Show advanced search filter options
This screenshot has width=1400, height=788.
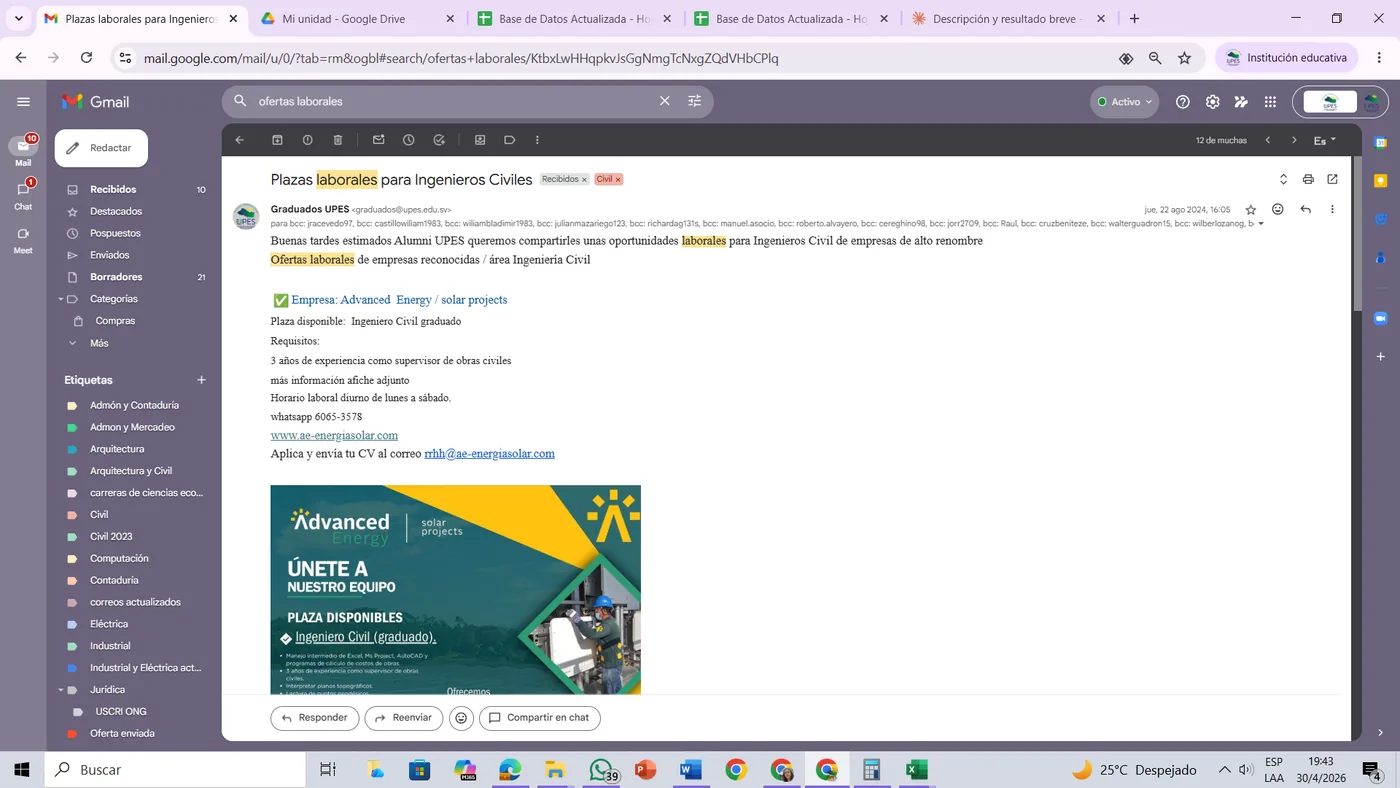click(x=694, y=101)
